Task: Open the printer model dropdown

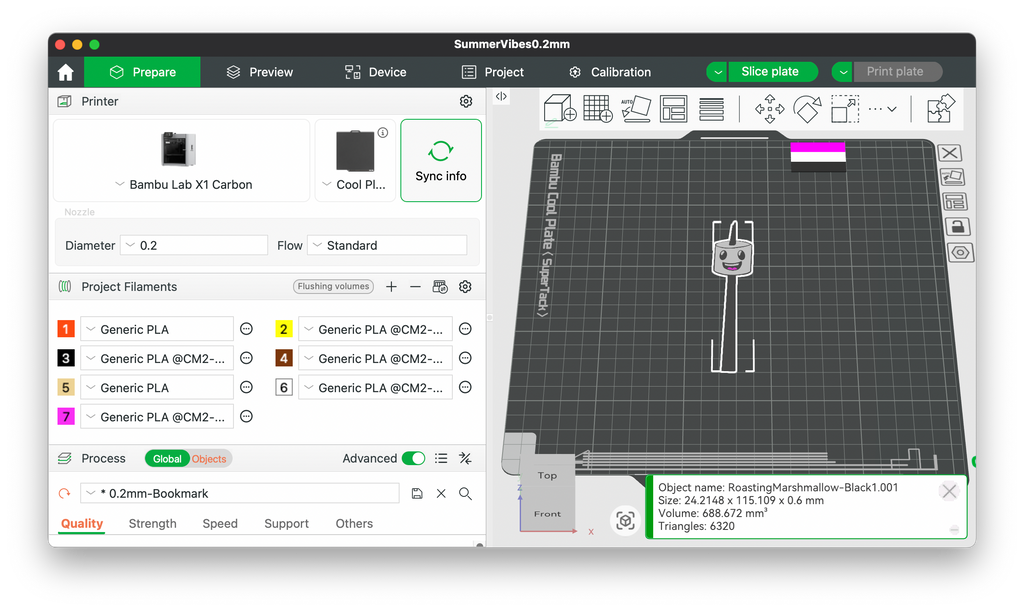Action: coord(182,160)
